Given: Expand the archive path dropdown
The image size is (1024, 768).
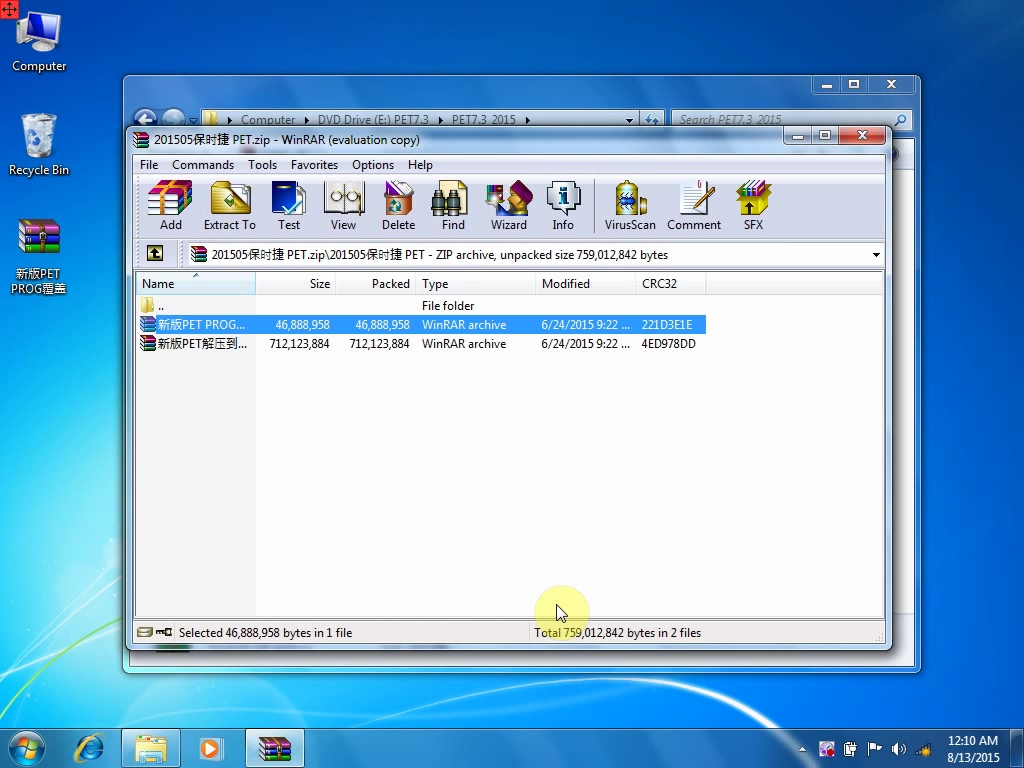Looking at the screenshot, I should click(x=876, y=255).
